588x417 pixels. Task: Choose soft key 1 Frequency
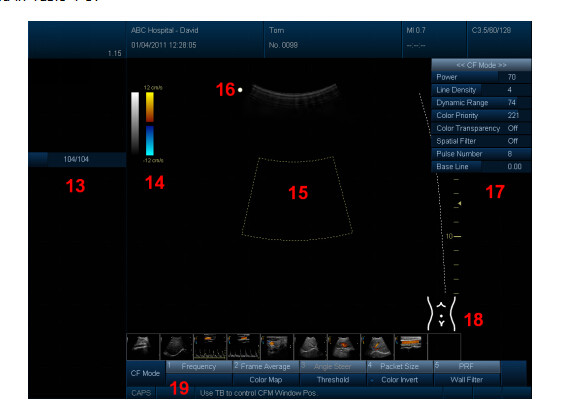pyautogui.click(x=199, y=366)
